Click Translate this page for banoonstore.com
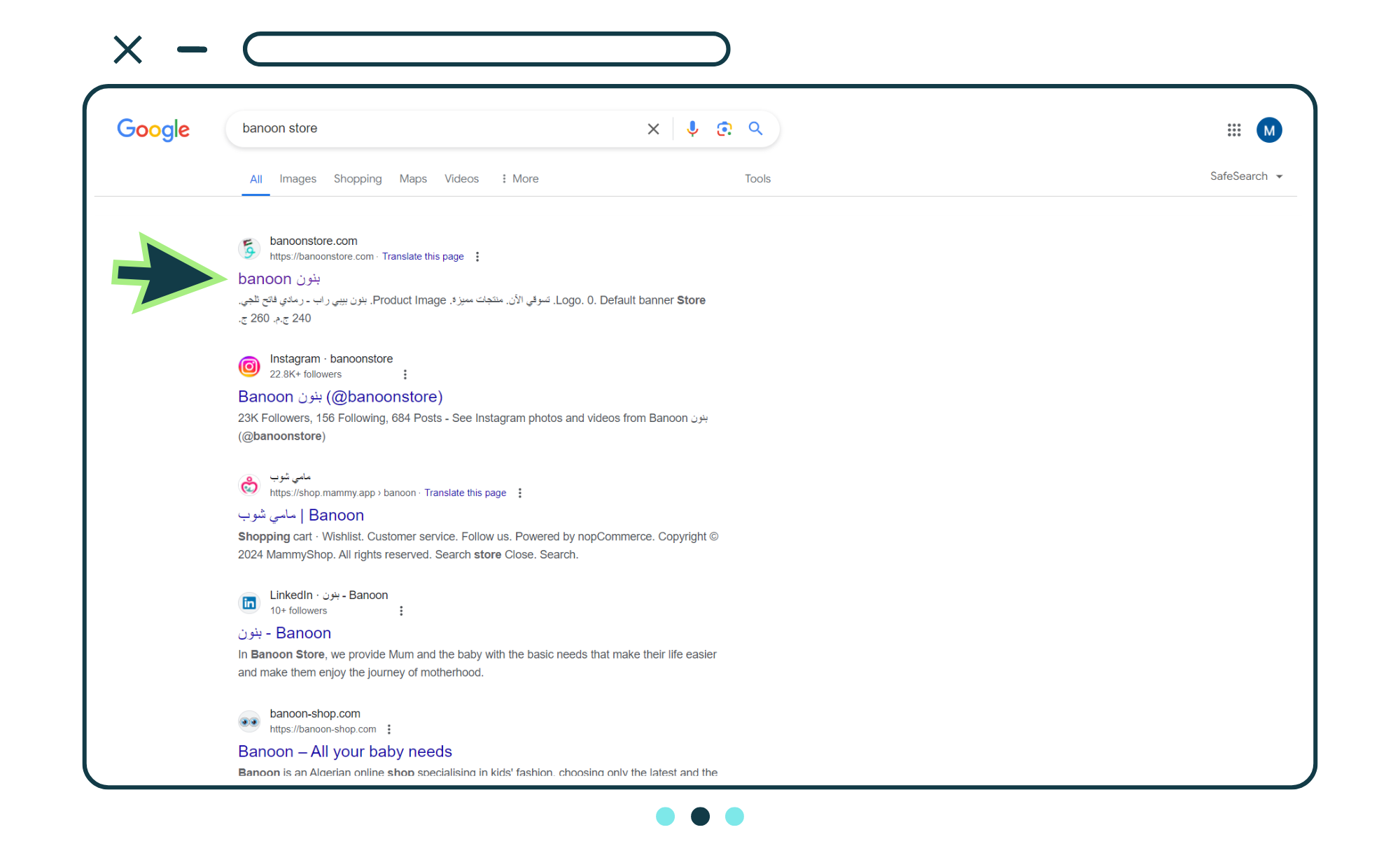Viewport: 1400px width, 853px height. pyautogui.click(x=423, y=257)
